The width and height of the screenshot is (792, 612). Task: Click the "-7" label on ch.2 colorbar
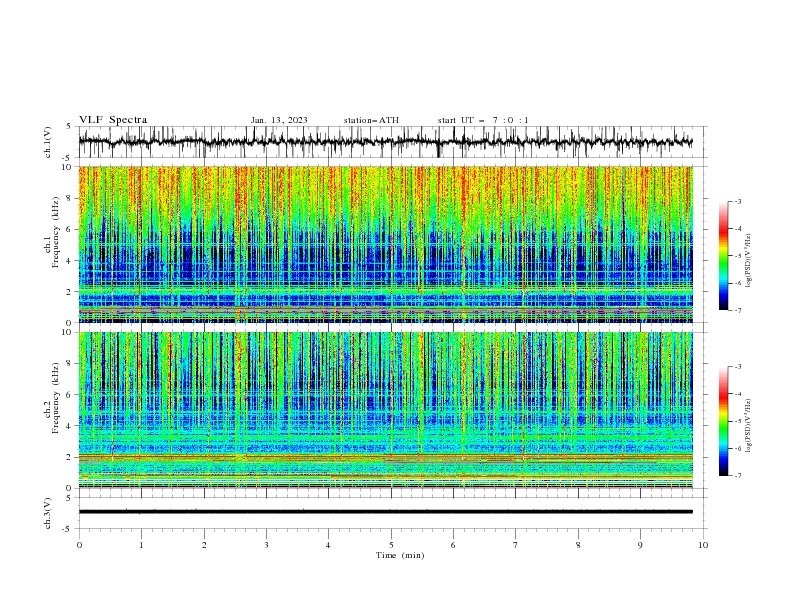click(737, 476)
